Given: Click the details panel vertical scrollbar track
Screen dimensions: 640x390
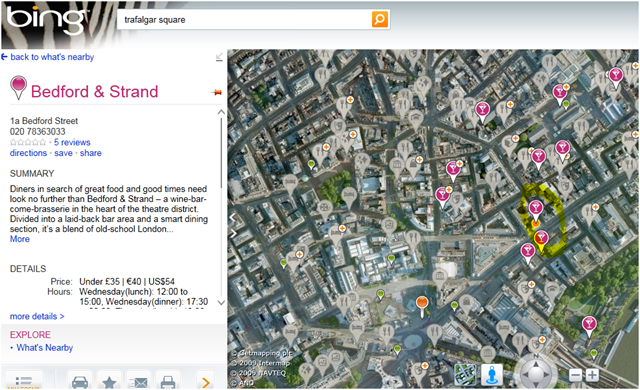Looking at the screenshot, I should coord(221,208).
